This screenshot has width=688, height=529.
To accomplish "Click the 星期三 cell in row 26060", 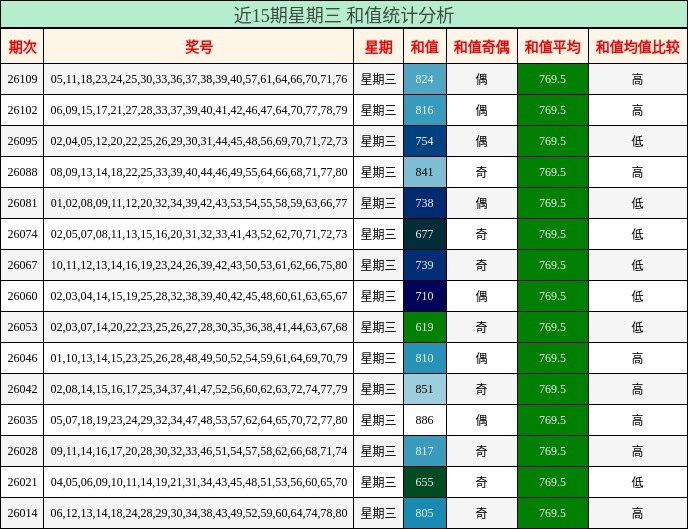I will (378, 296).
